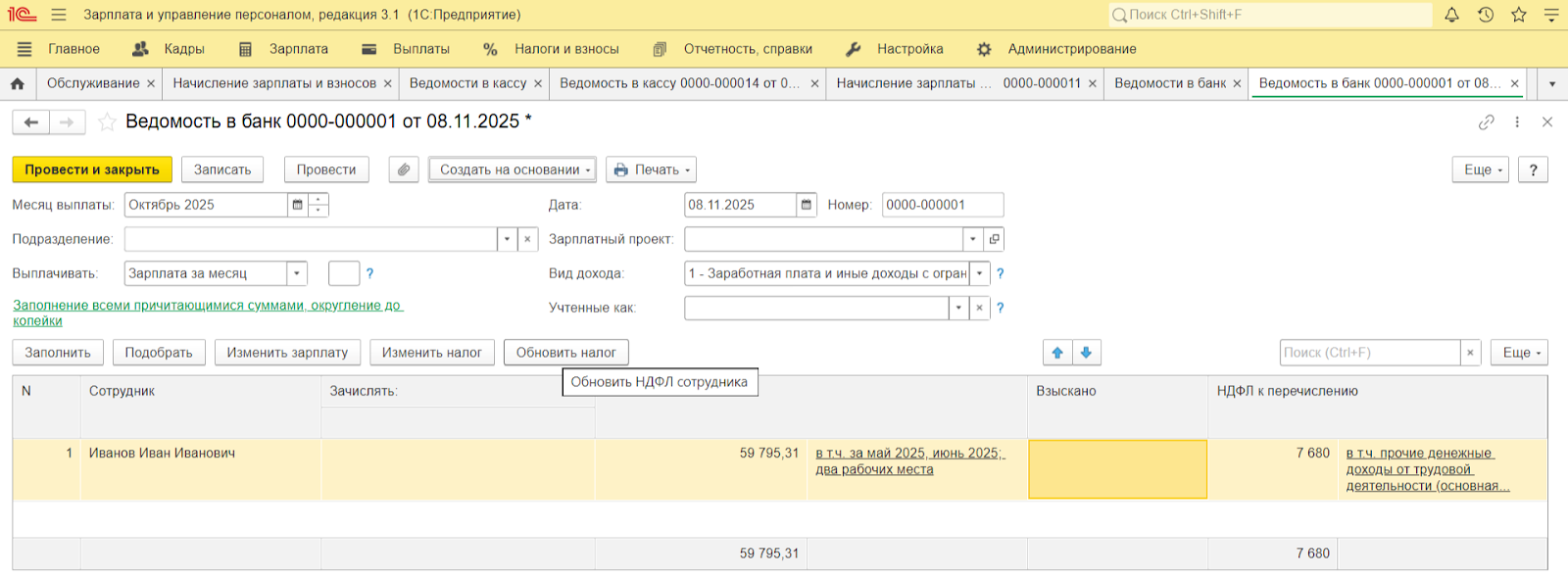Click the paperclip attachments icon
Viewport: 1568px width, 578px height.
[404, 169]
